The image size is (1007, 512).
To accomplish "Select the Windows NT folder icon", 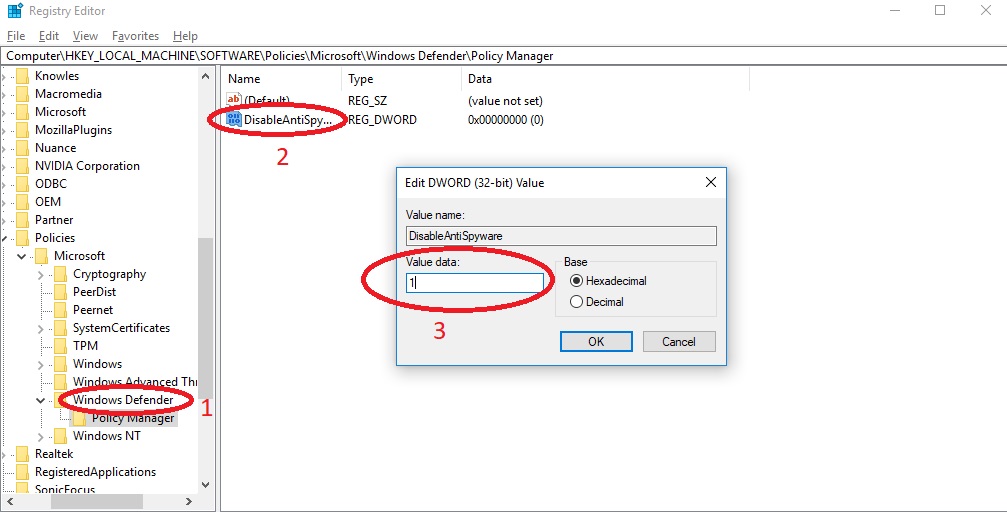I will coord(60,436).
